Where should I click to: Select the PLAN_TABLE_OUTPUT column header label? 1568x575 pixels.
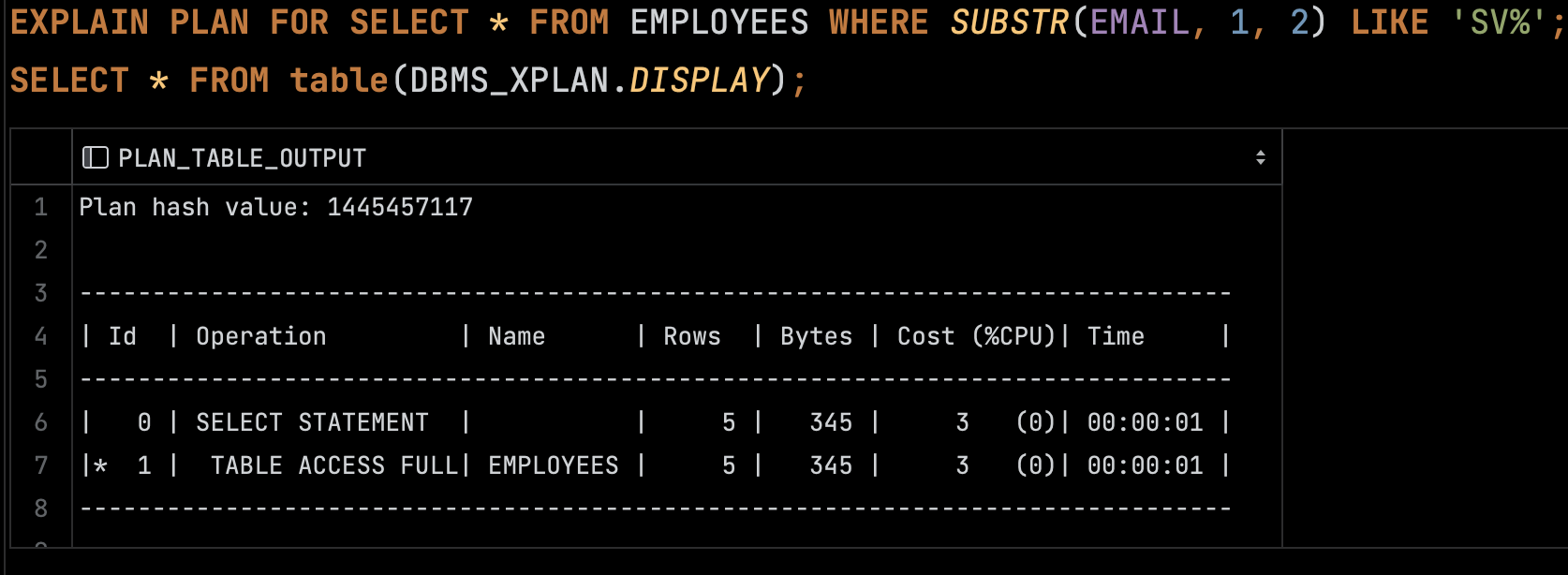242,158
